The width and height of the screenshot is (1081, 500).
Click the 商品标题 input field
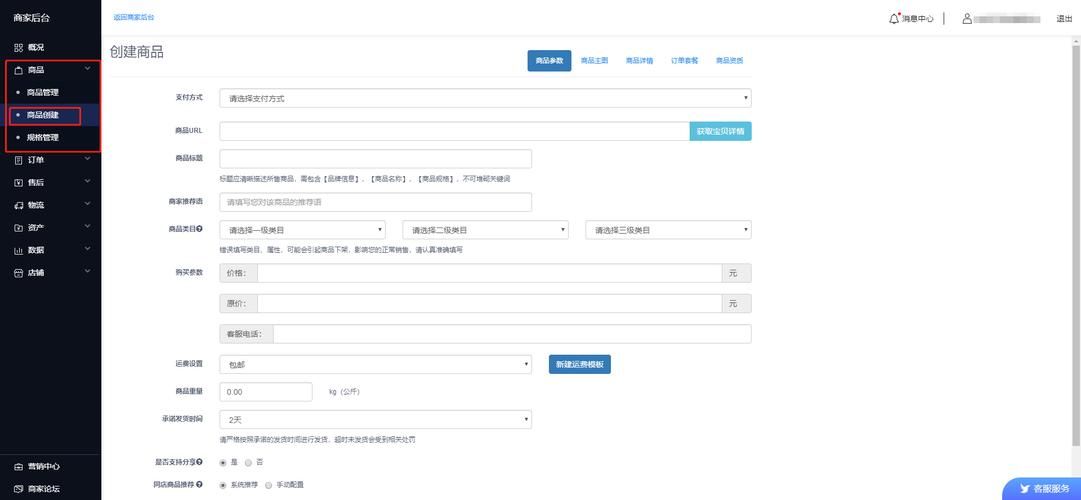[375, 159]
